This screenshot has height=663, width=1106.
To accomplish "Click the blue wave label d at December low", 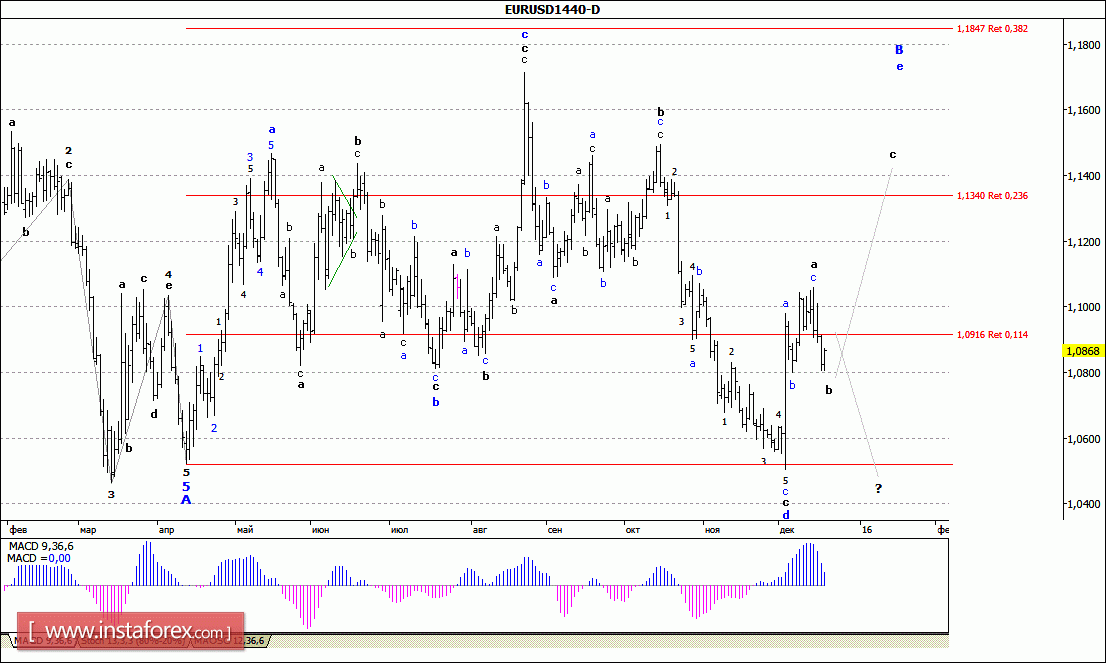I will 786,515.
